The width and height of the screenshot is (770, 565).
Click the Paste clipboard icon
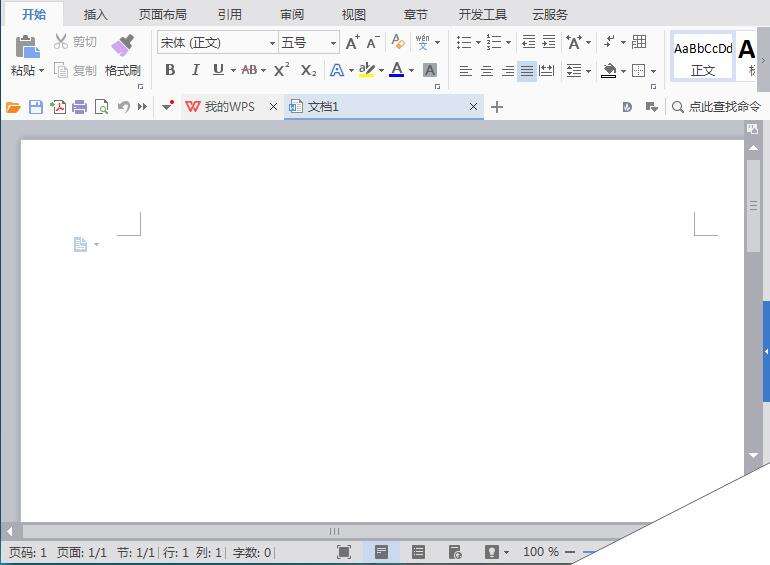pos(27,47)
